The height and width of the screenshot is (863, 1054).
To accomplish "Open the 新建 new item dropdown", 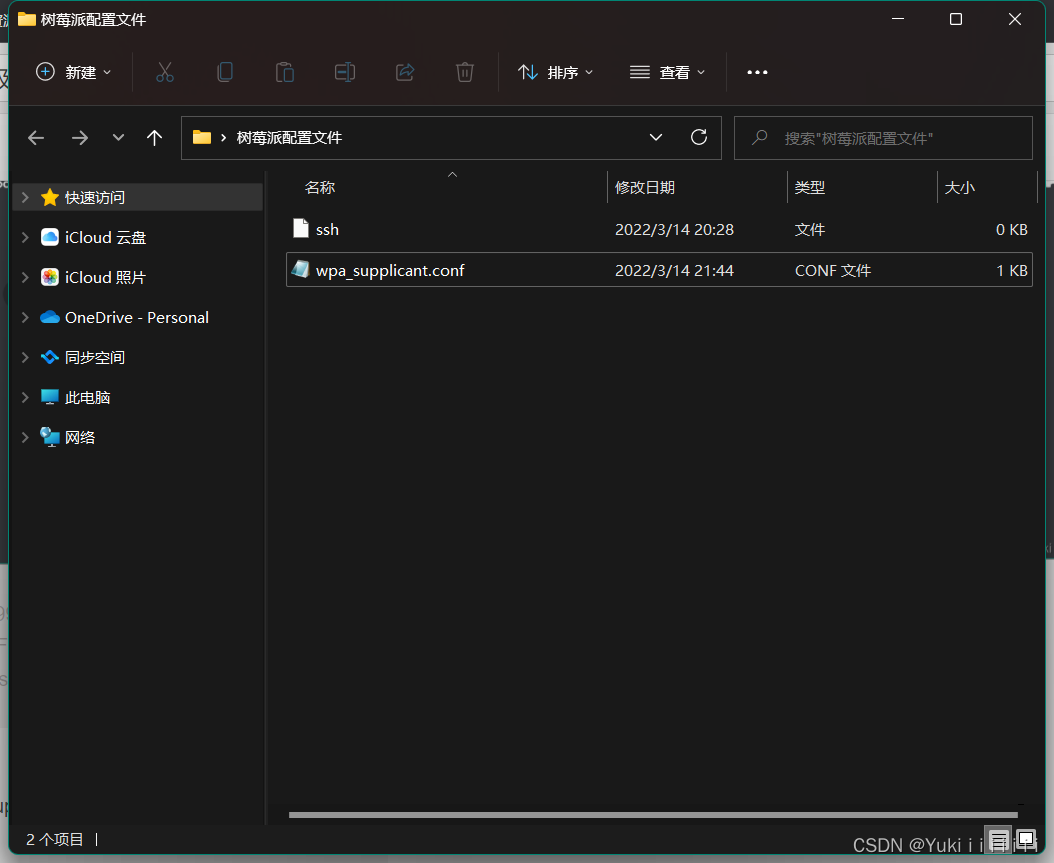I will click(x=73, y=72).
